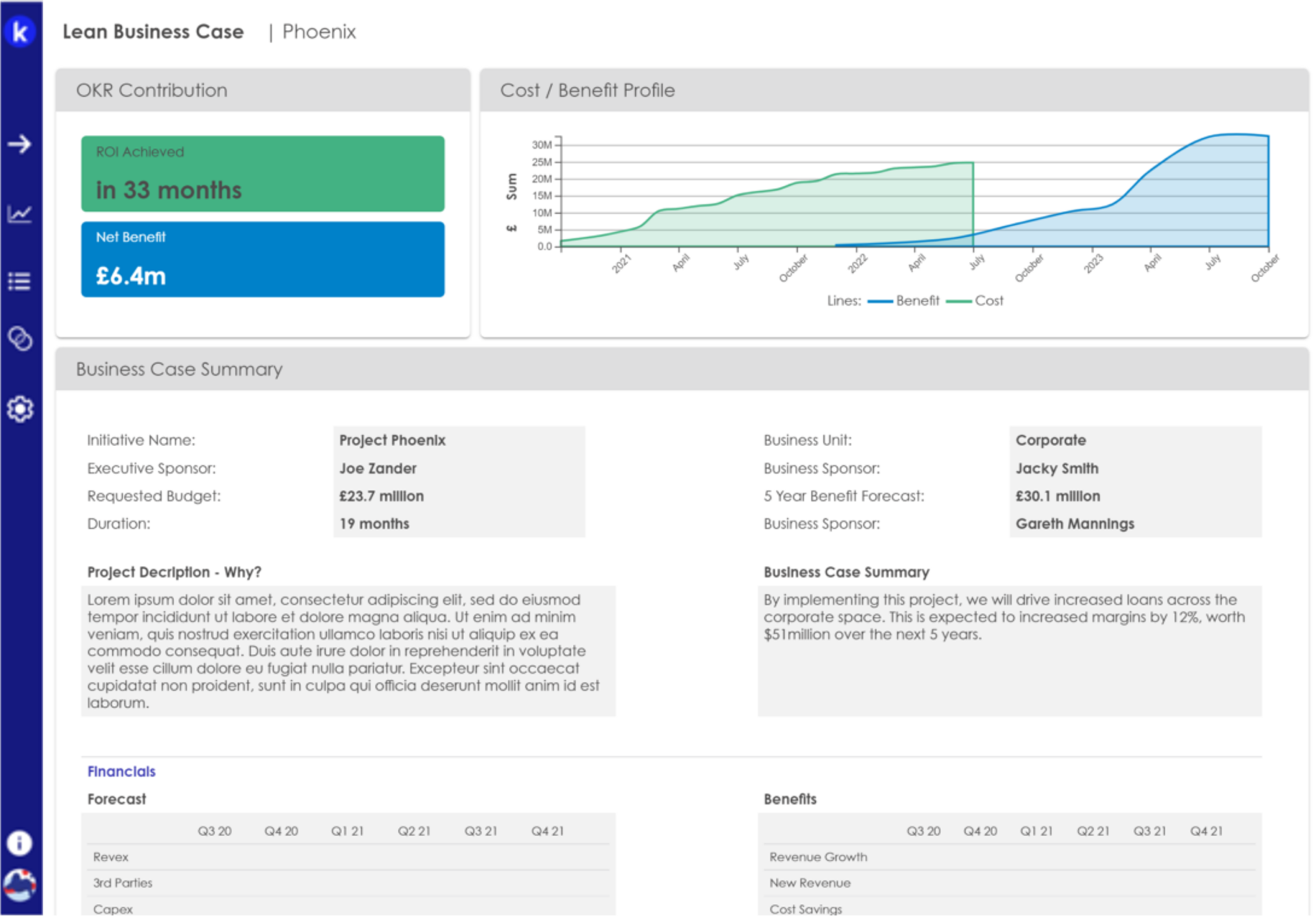Open the list view icon in sidebar
Image resolution: width=1316 pixels, height=917 pixels.
[x=20, y=282]
